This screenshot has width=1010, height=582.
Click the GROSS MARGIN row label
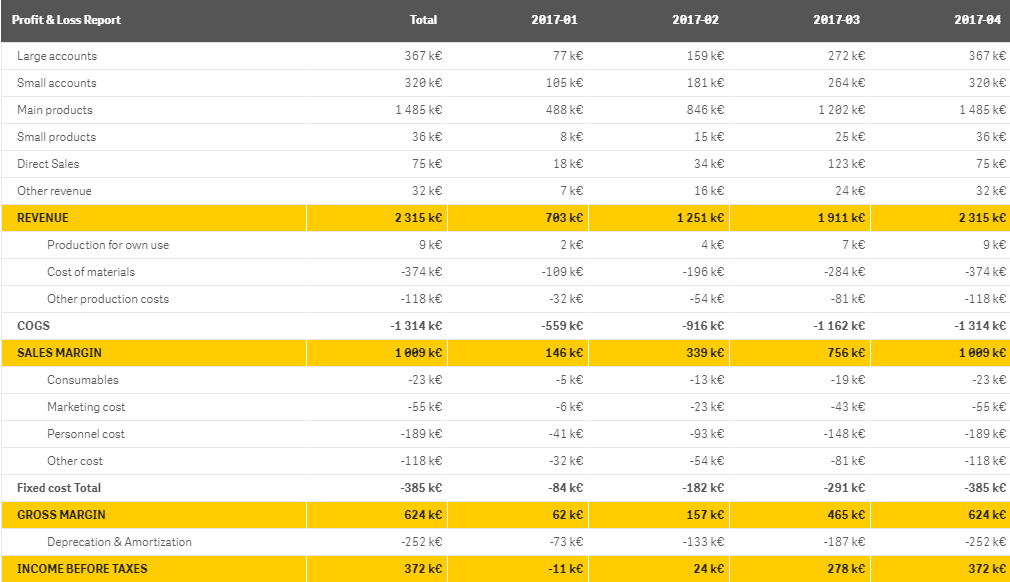(x=61, y=515)
